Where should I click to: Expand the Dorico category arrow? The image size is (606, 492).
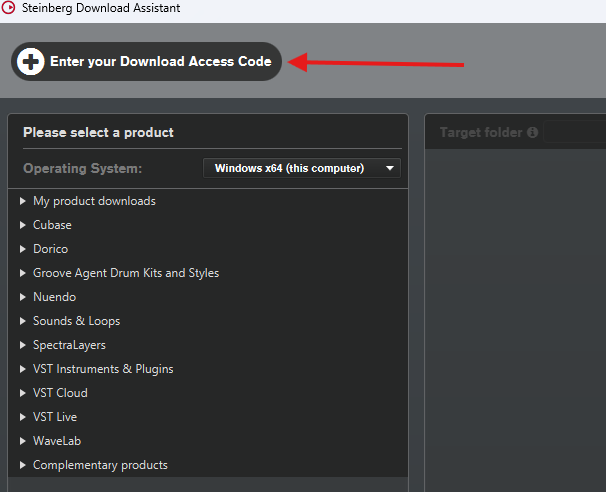(x=23, y=249)
